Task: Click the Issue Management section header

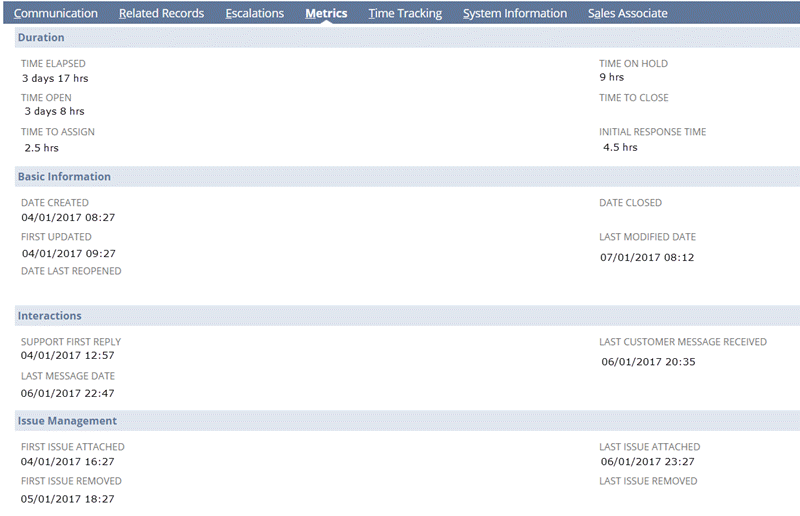Action: pyautogui.click(x=407, y=421)
